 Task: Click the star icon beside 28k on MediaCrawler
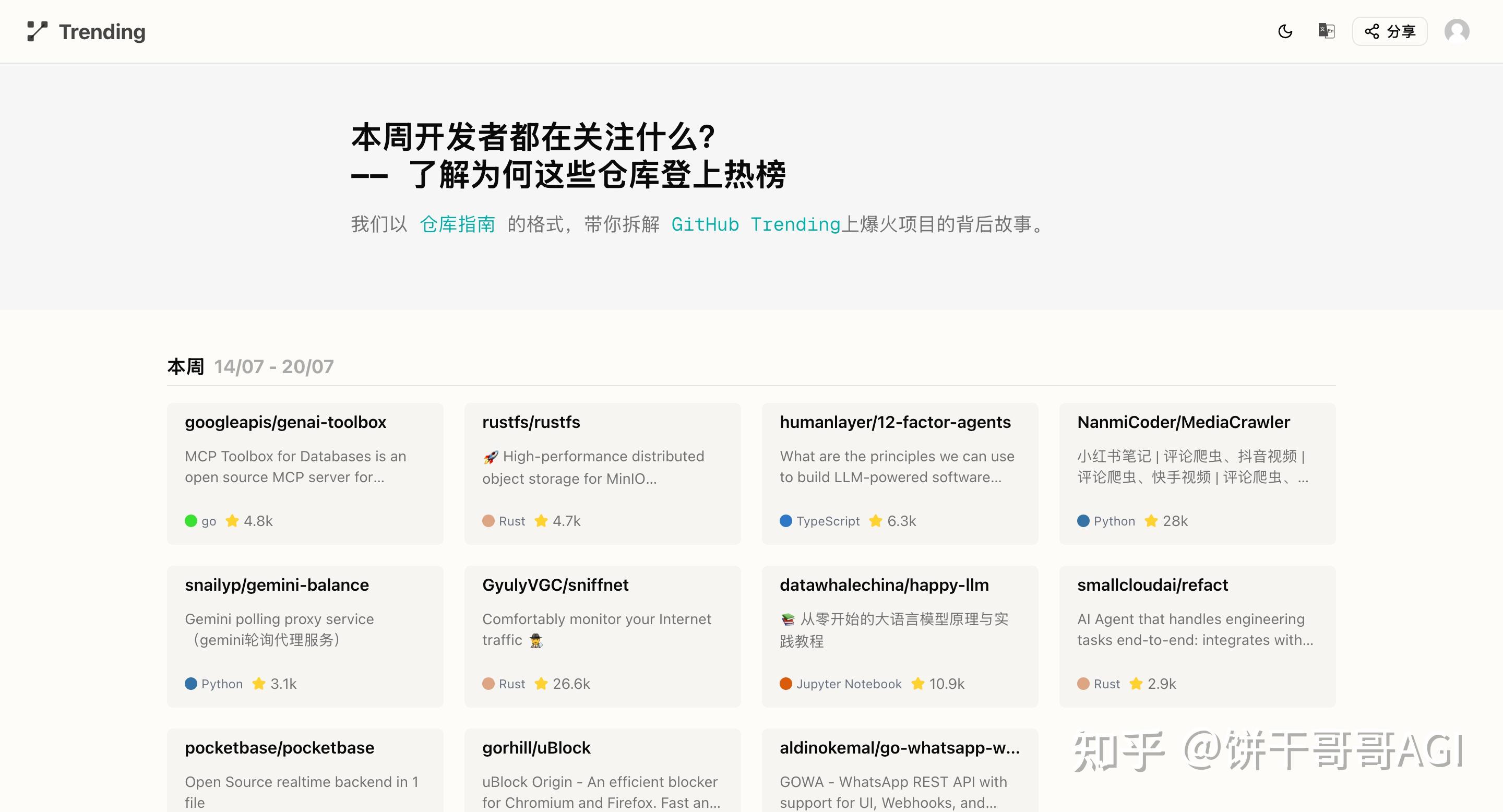1151,521
